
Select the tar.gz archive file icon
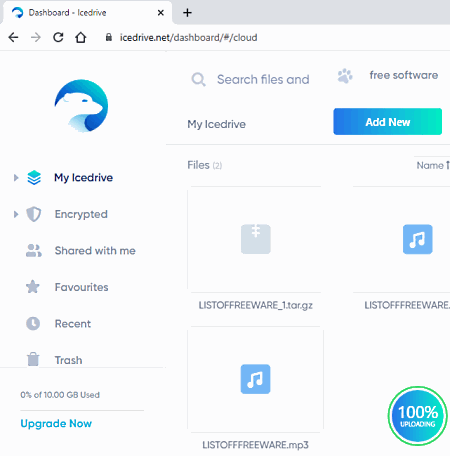(x=256, y=239)
